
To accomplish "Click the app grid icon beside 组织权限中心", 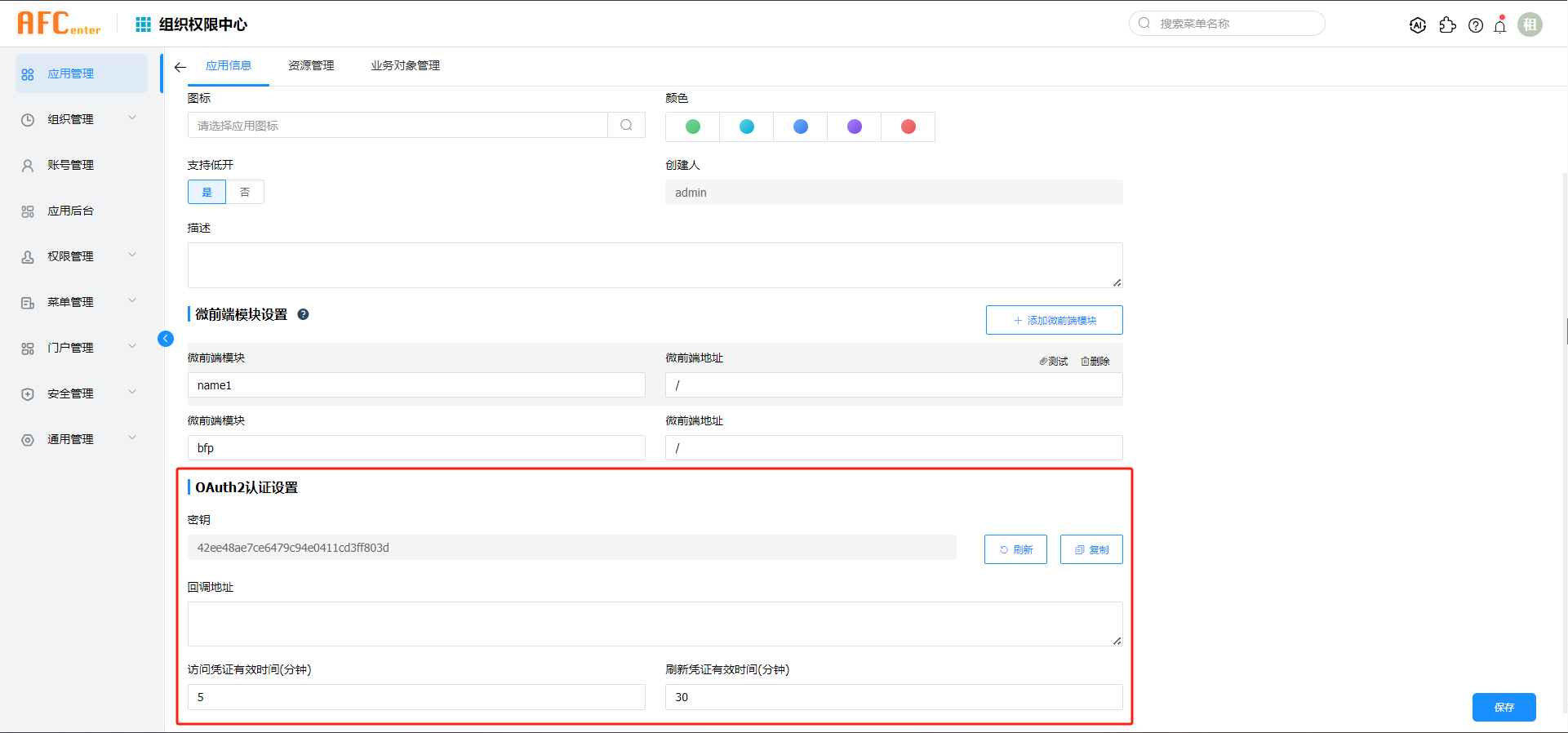I will [143, 24].
